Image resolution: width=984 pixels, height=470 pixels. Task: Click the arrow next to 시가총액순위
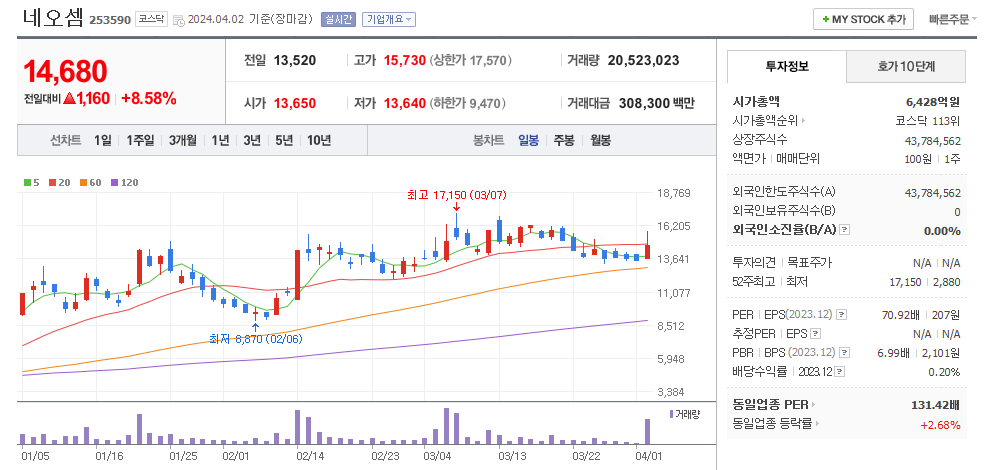[x=803, y=120]
